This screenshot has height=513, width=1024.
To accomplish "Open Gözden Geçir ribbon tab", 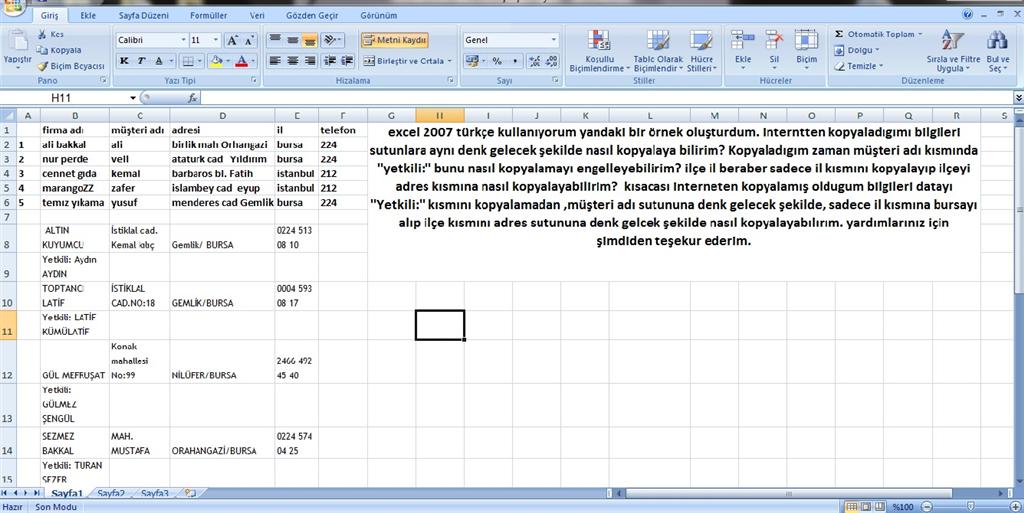I will (x=312, y=15).
